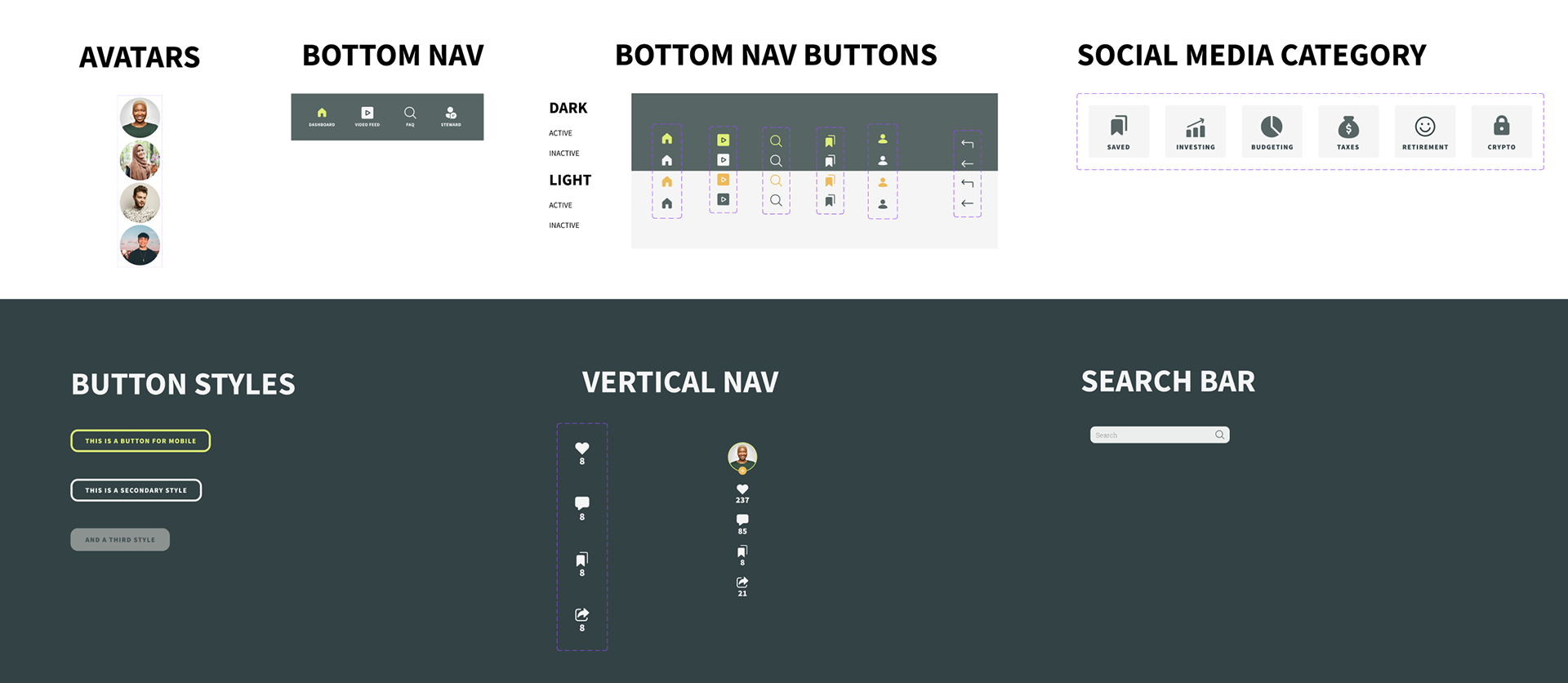
Task: Click the Dashboard home icon in bottom nav
Action: coord(322,116)
